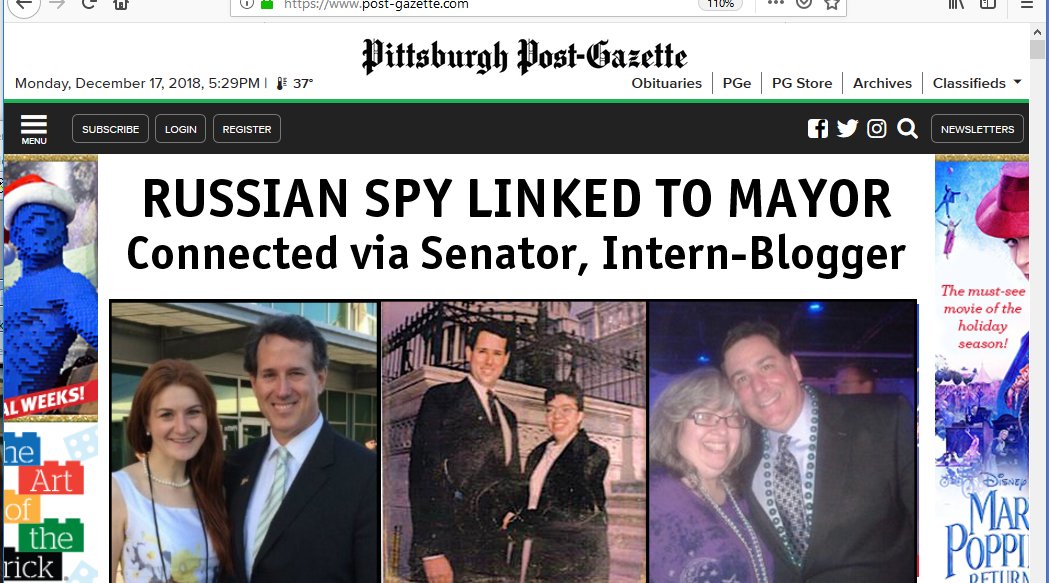Open the Twitter bird icon
The height and width of the screenshot is (583, 1049).
tap(847, 129)
